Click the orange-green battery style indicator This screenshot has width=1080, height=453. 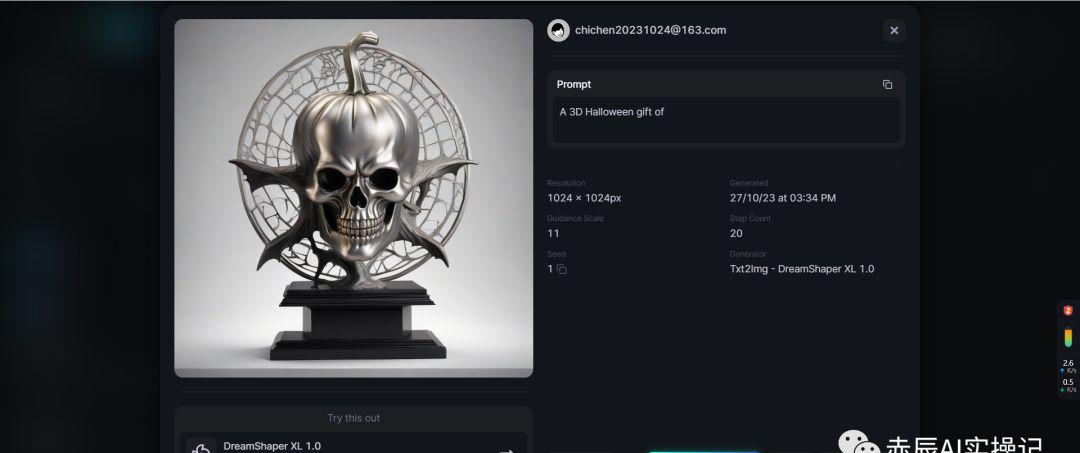point(1068,337)
